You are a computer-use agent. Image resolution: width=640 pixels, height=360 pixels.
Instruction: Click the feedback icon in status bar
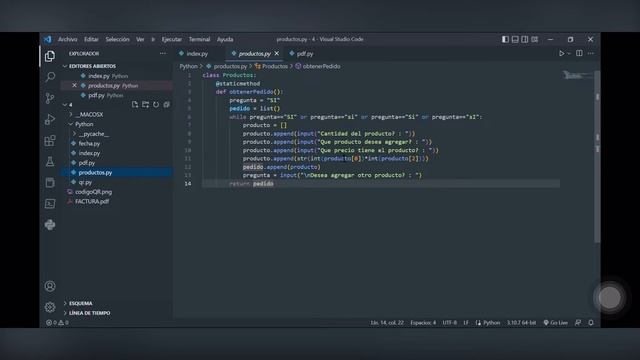(x=578, y=322)
